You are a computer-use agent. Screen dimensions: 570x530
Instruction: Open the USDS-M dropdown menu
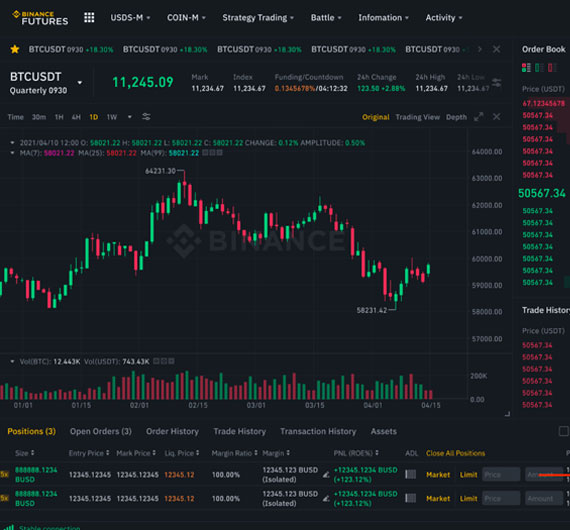coord(130,17)
